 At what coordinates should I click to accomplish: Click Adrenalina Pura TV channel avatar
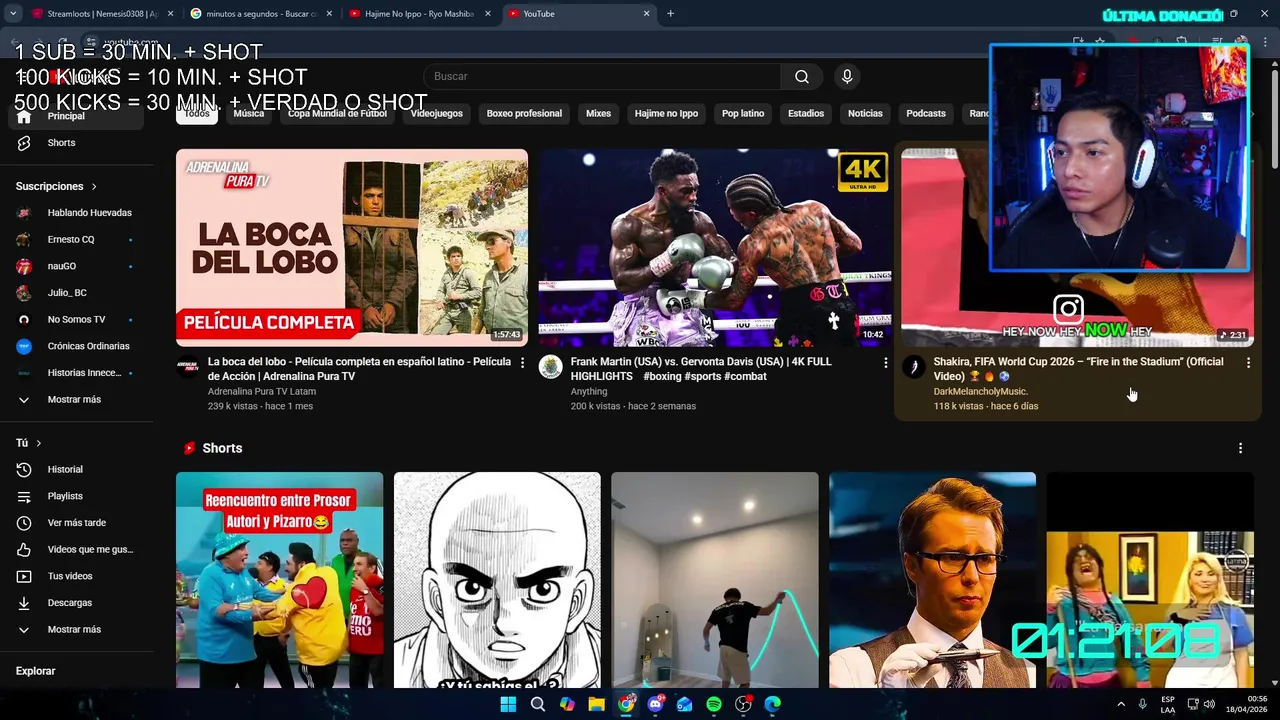(188, 367)
